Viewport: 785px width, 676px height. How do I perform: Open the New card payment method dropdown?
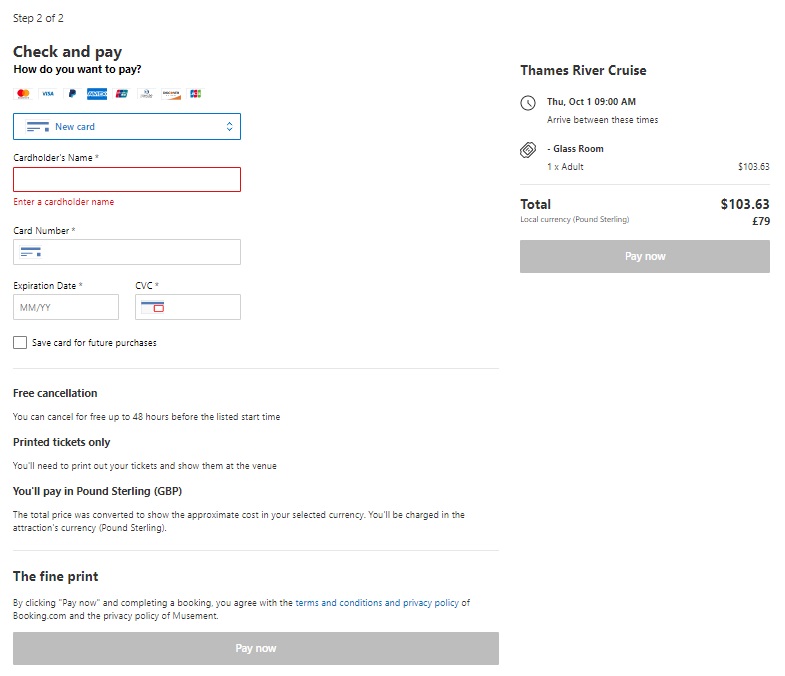point(127,127)
